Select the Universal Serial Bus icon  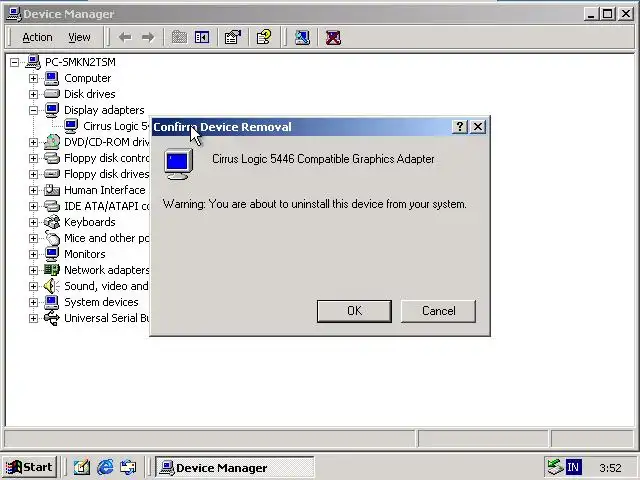pyautogui.click(x=52, y=318)
